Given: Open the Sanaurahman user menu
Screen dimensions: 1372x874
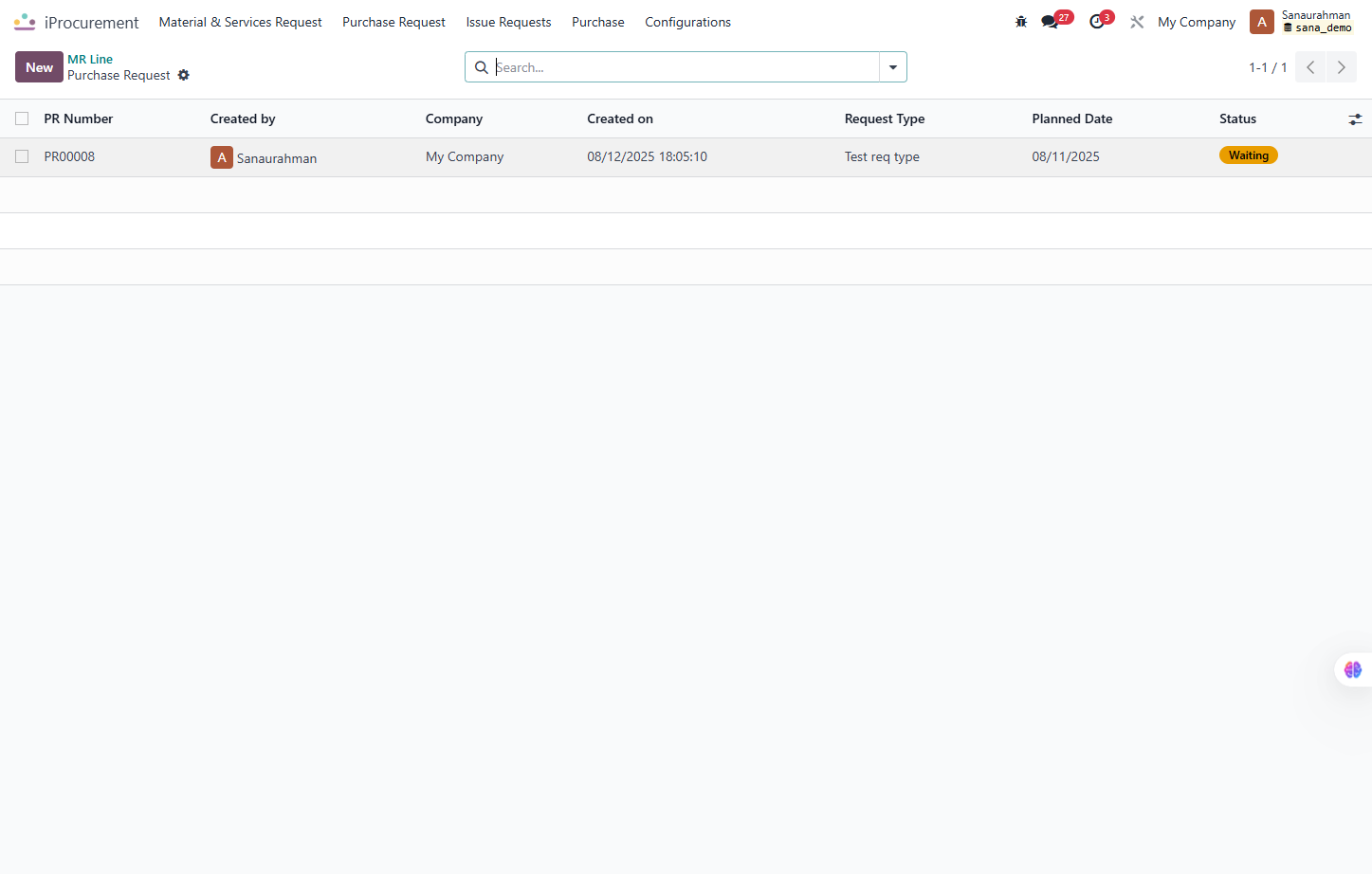Looking at the screenshot, I should coord(1316,21).
